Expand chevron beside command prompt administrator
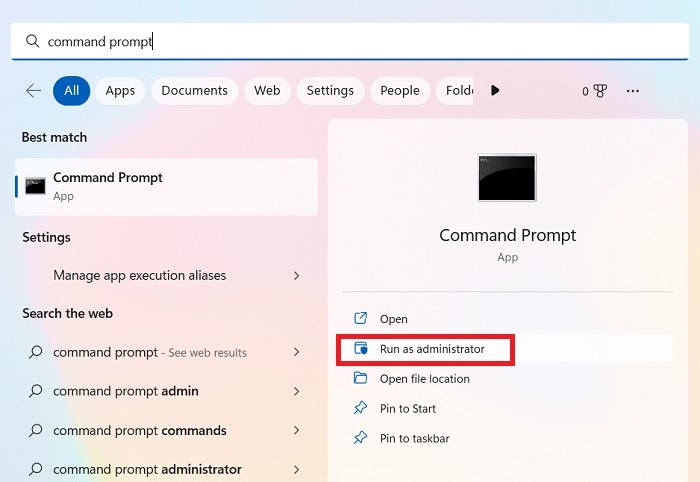 point(296,470)
